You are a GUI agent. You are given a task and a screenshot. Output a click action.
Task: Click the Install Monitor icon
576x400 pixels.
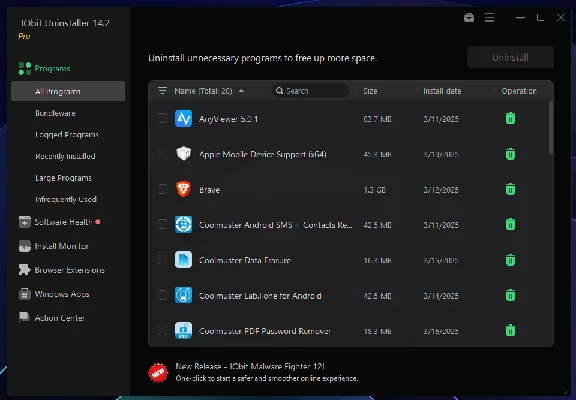click(25, 246)
